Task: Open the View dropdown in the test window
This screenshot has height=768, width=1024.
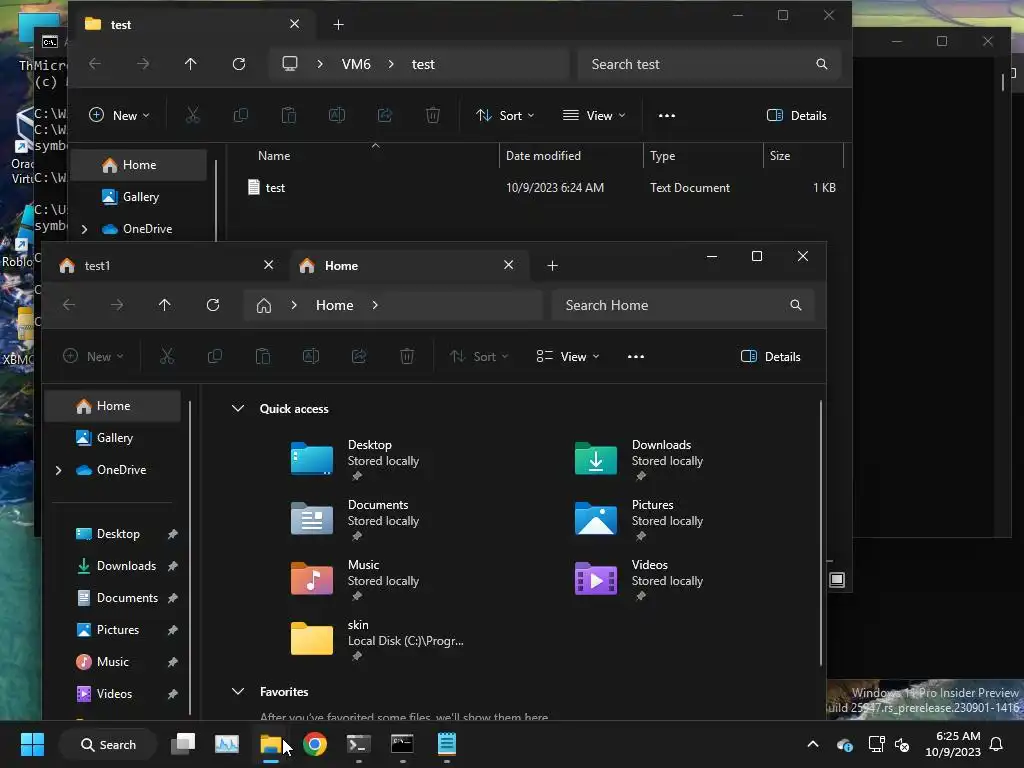Action: (x=594, y=116)
